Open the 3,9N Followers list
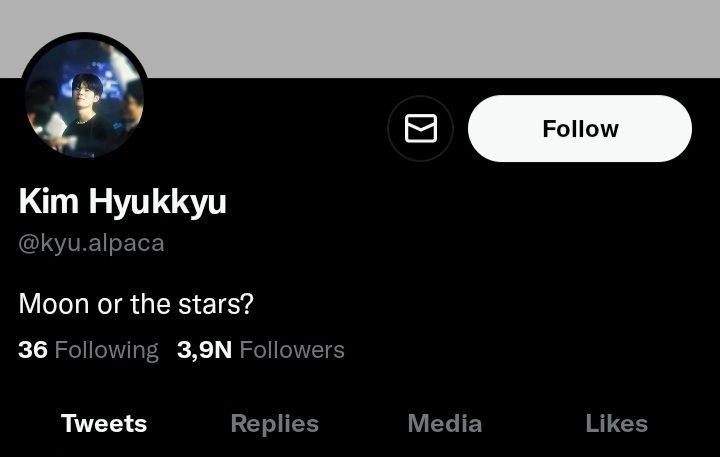The height and width of the screenshot is (457, 720). (260, 350)
